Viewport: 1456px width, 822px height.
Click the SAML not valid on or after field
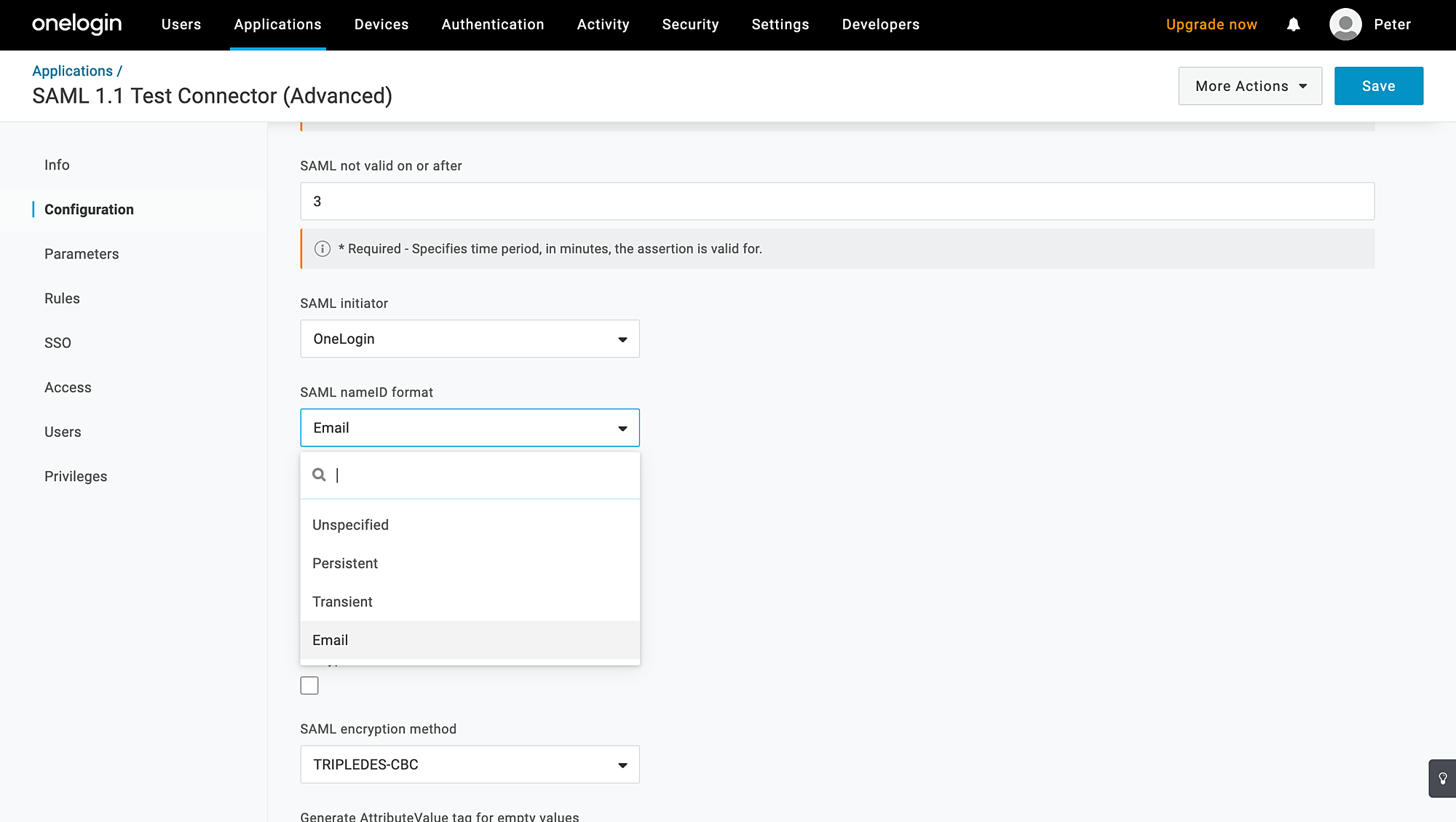(837, 202)
